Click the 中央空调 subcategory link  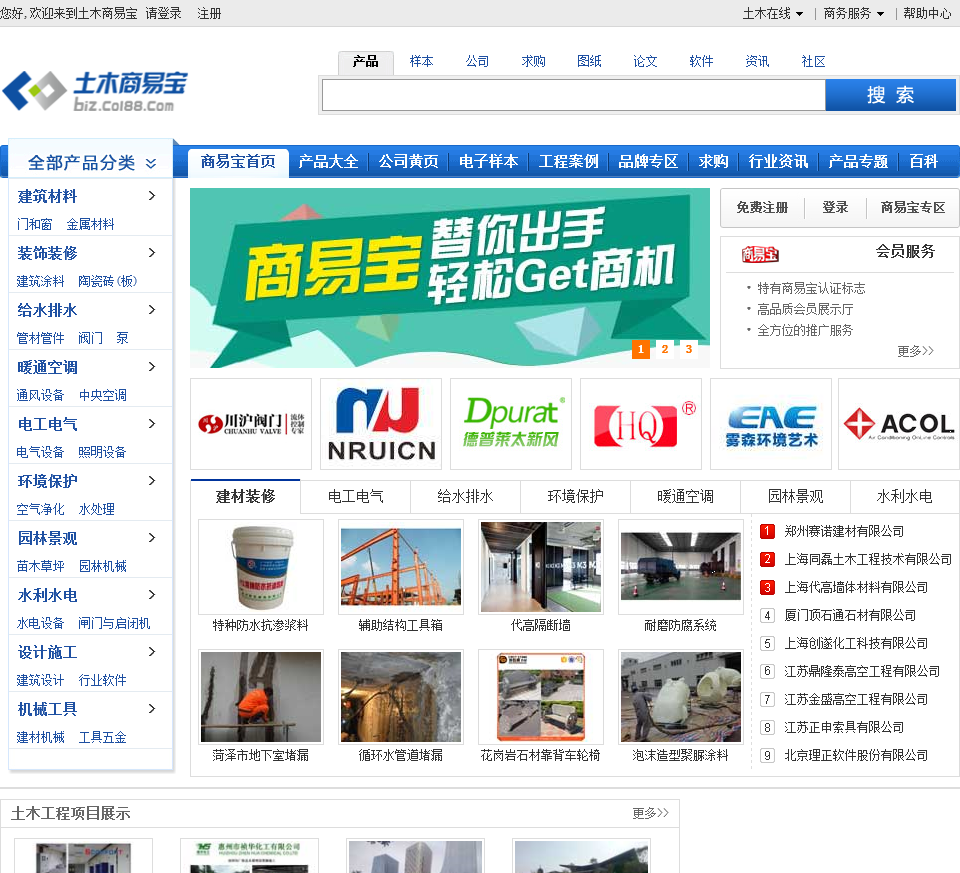pos(102,395)
